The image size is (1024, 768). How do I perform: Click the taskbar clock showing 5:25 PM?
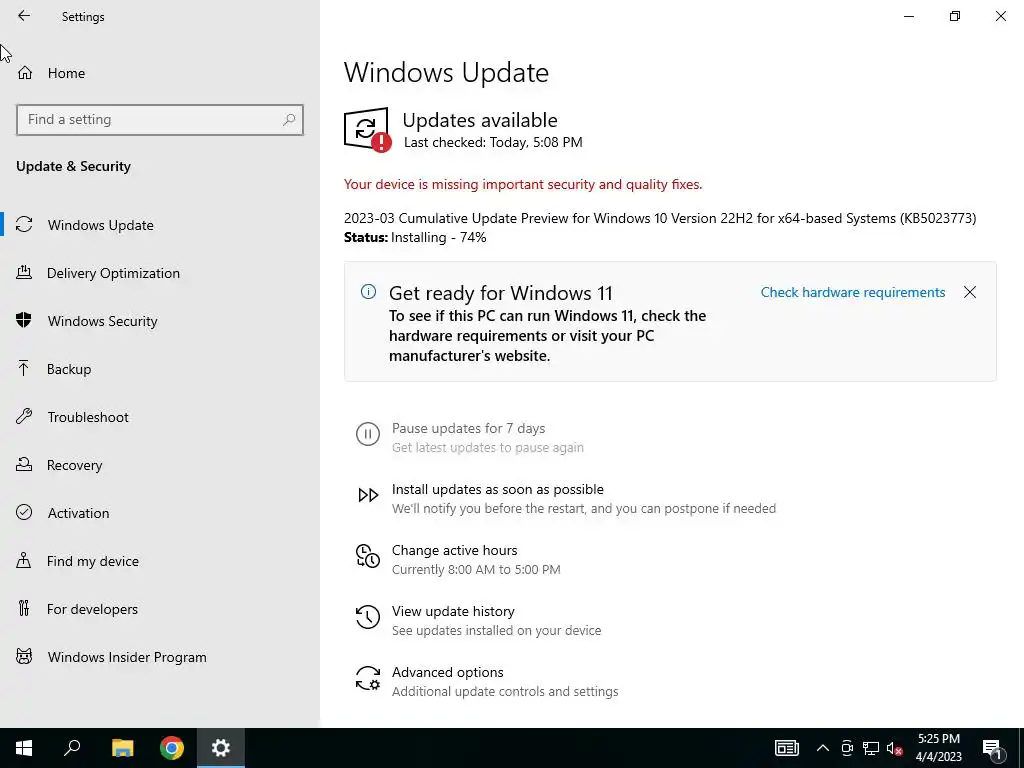click(938, 748)
